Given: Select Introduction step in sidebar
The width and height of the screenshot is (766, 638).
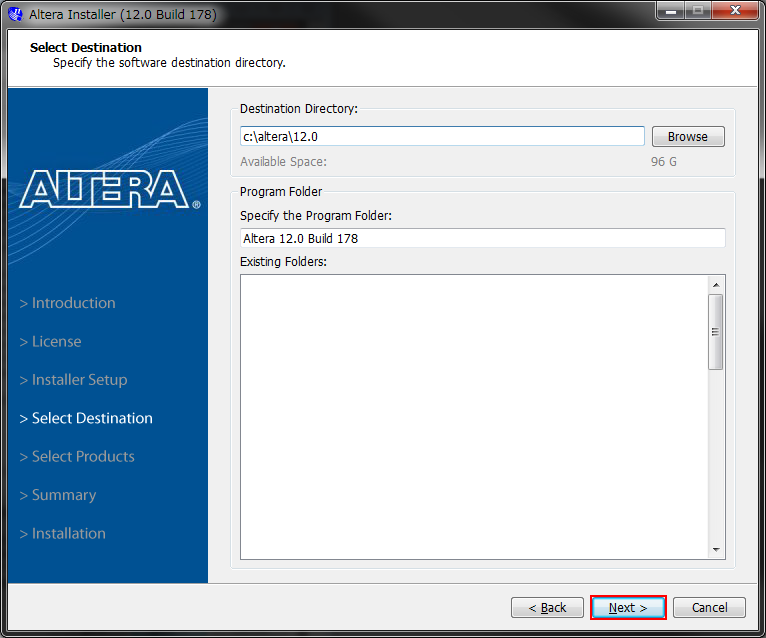Looking at the screenshot, I should click(x=67, y=303).
